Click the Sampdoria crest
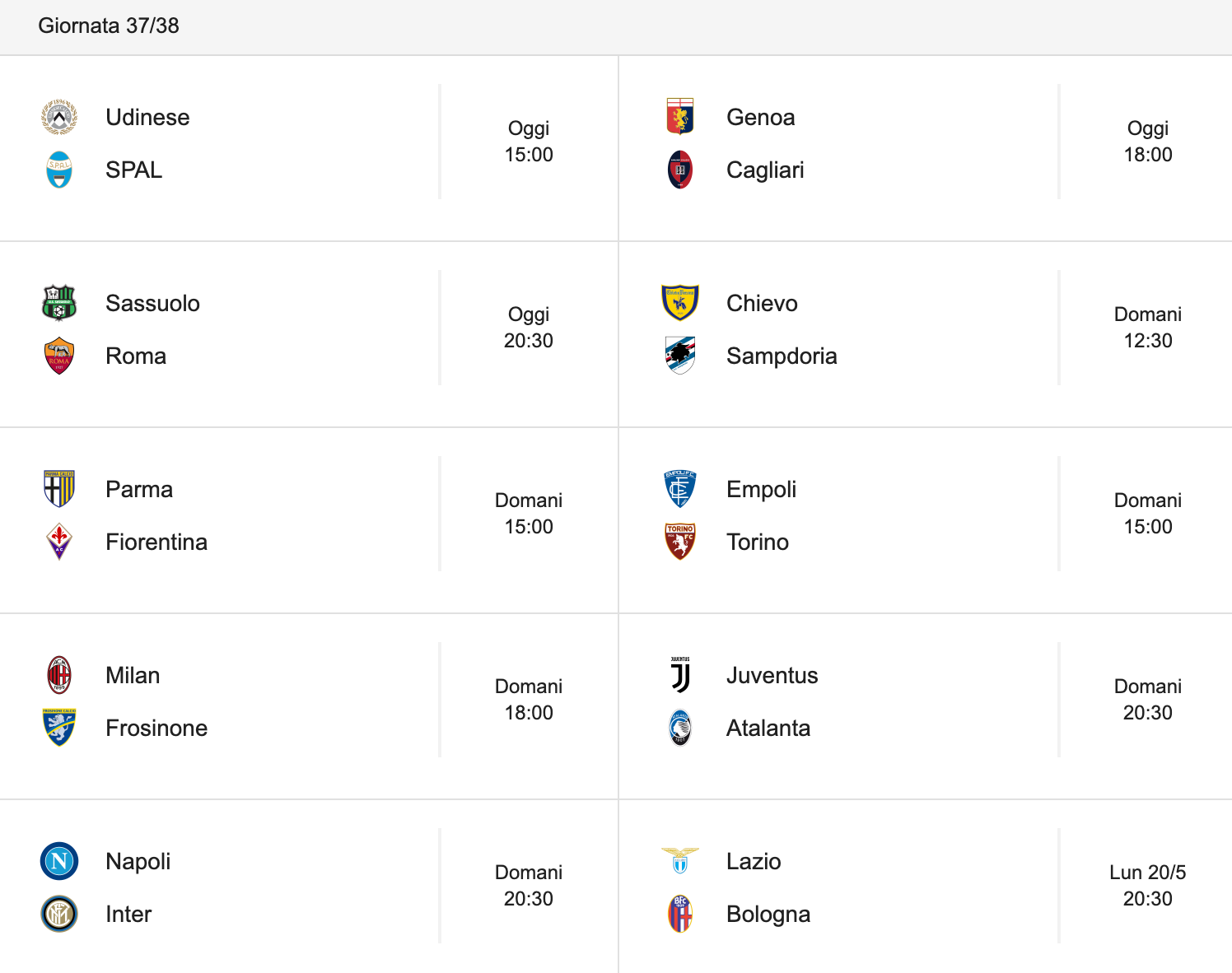 [680, 356]
